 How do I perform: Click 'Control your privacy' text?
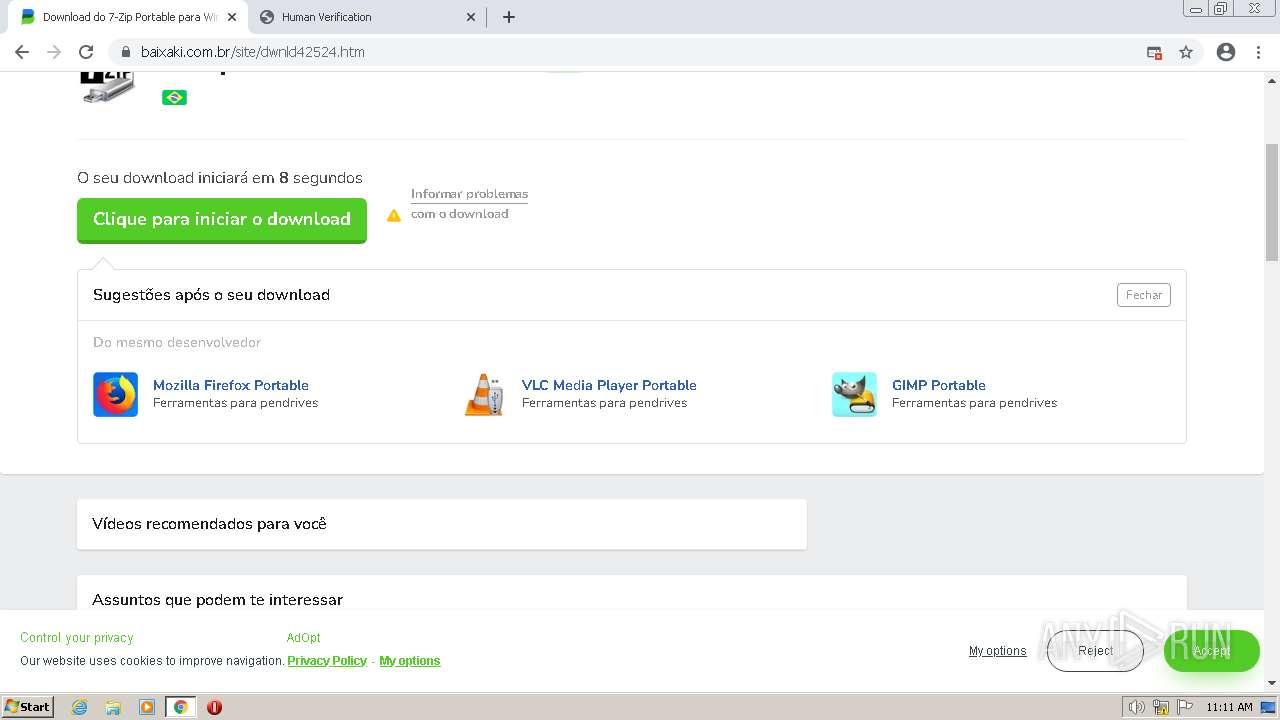pyautogui.click(x=77, y=638)
